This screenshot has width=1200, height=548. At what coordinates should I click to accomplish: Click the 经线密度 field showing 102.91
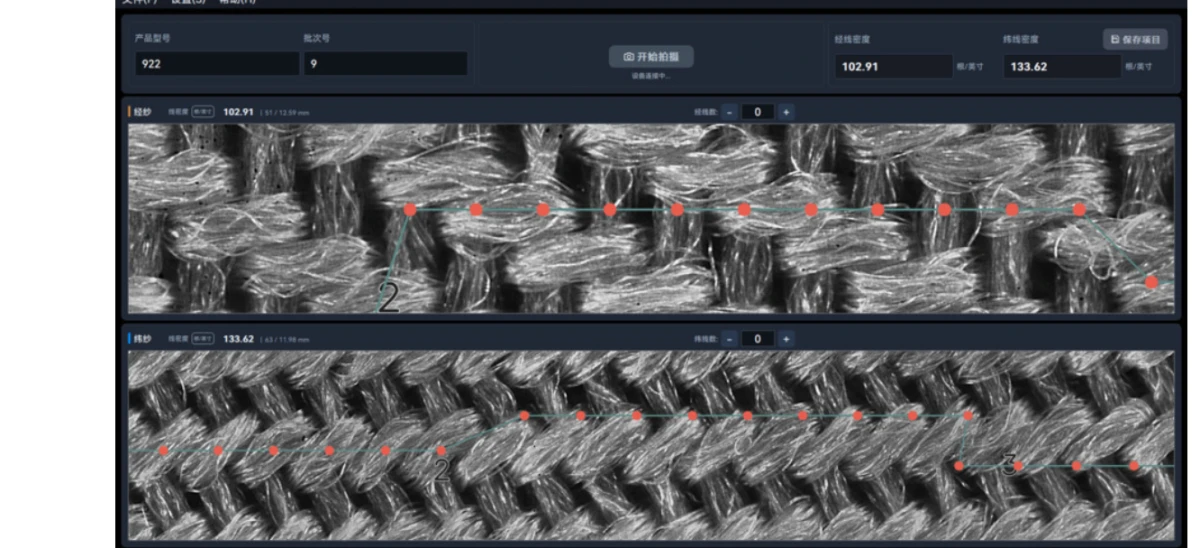pyautogui.click(x=893, y=67)
